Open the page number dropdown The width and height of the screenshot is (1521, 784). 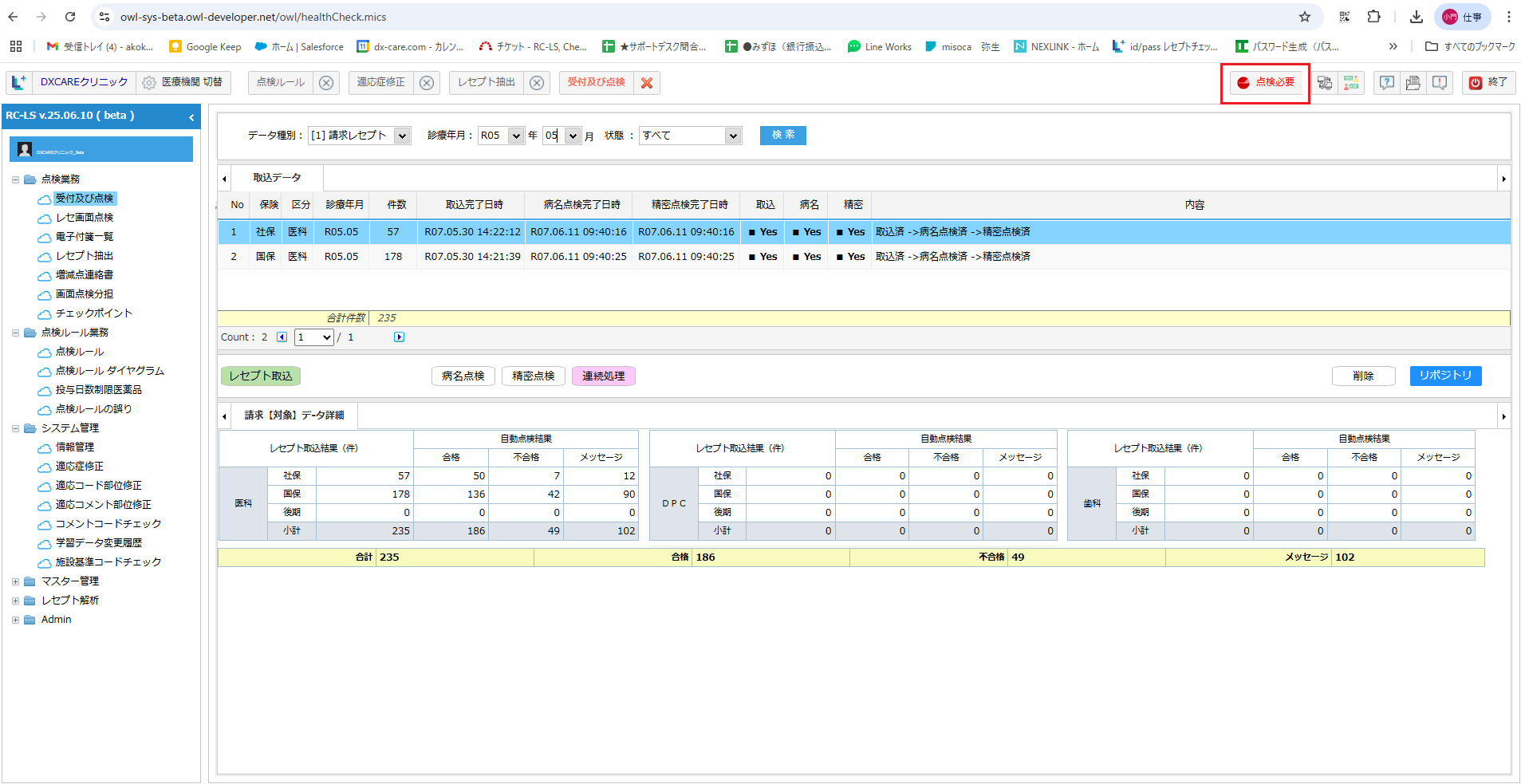tap(314, 337)
